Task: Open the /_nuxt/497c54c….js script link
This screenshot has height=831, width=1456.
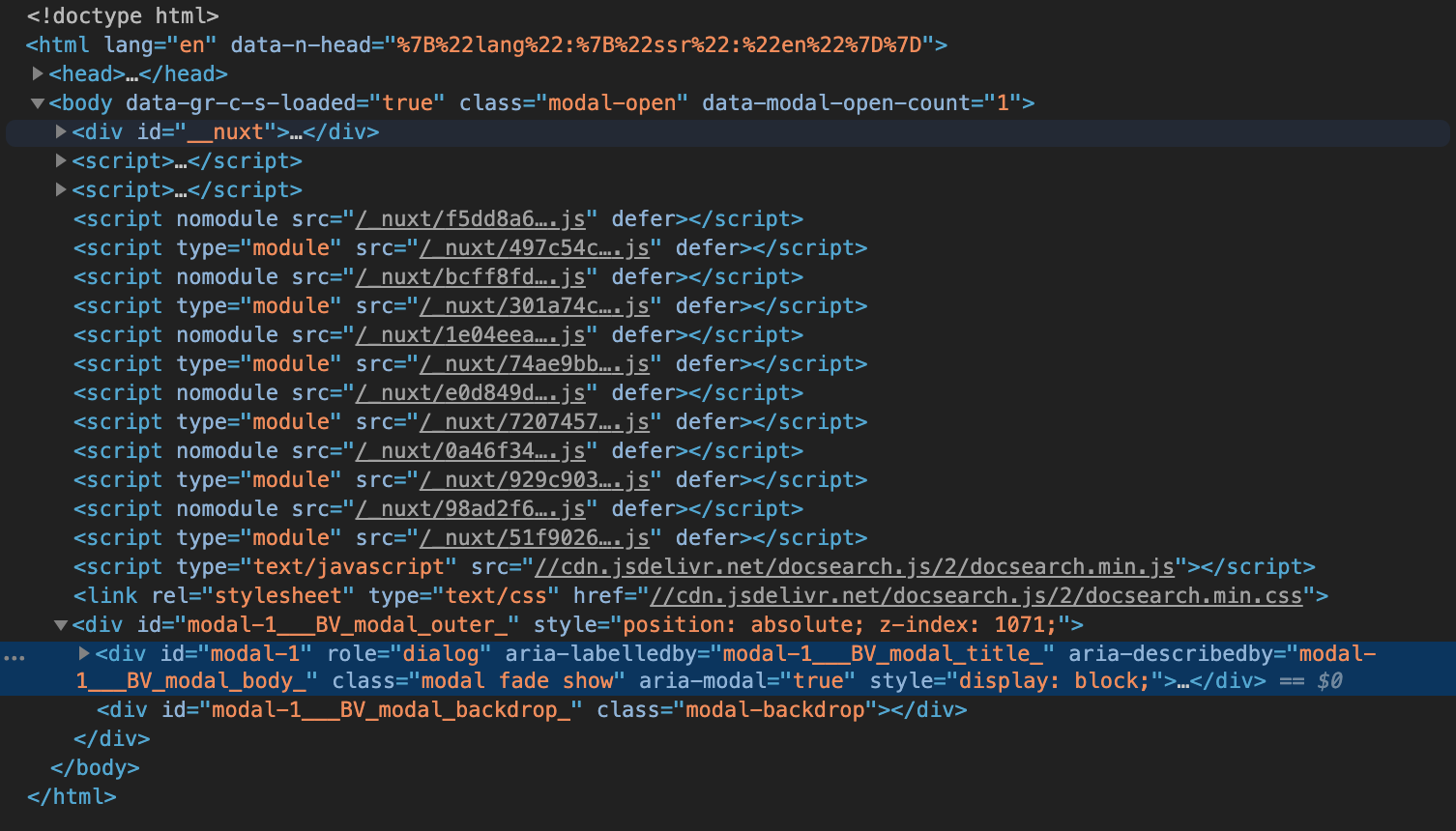Action: [x=535, y=248]
